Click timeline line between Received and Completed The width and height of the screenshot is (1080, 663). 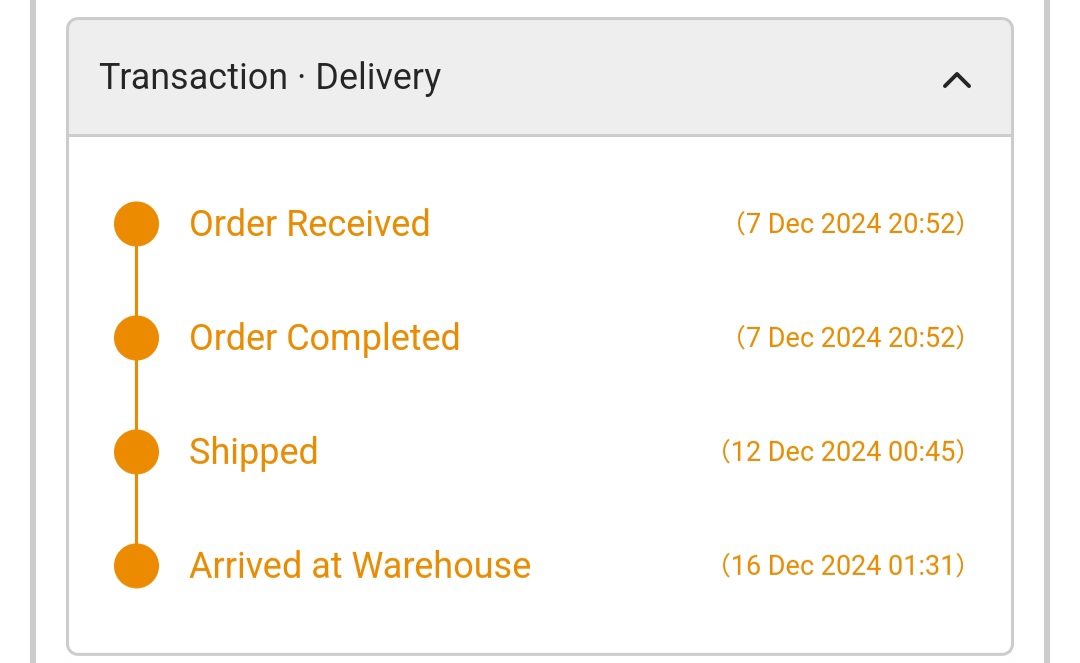tap(137, 280)
